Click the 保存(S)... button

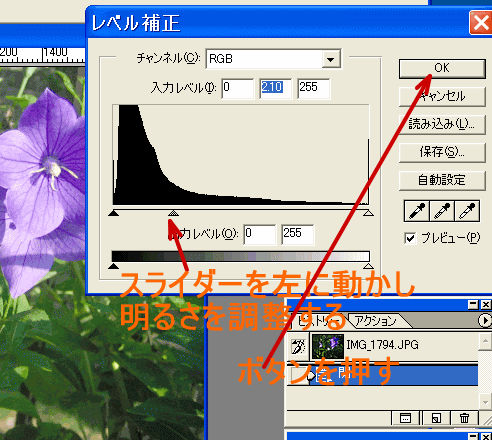click(442, 152)
